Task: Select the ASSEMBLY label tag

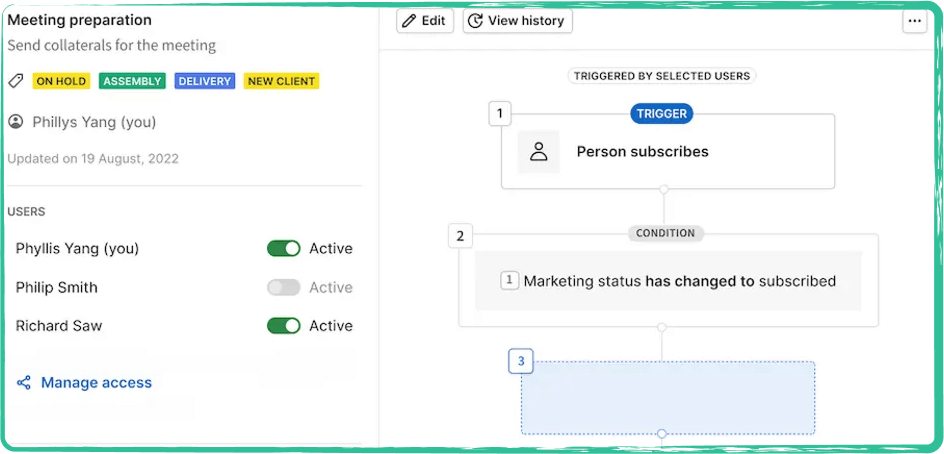Action: 133,81
